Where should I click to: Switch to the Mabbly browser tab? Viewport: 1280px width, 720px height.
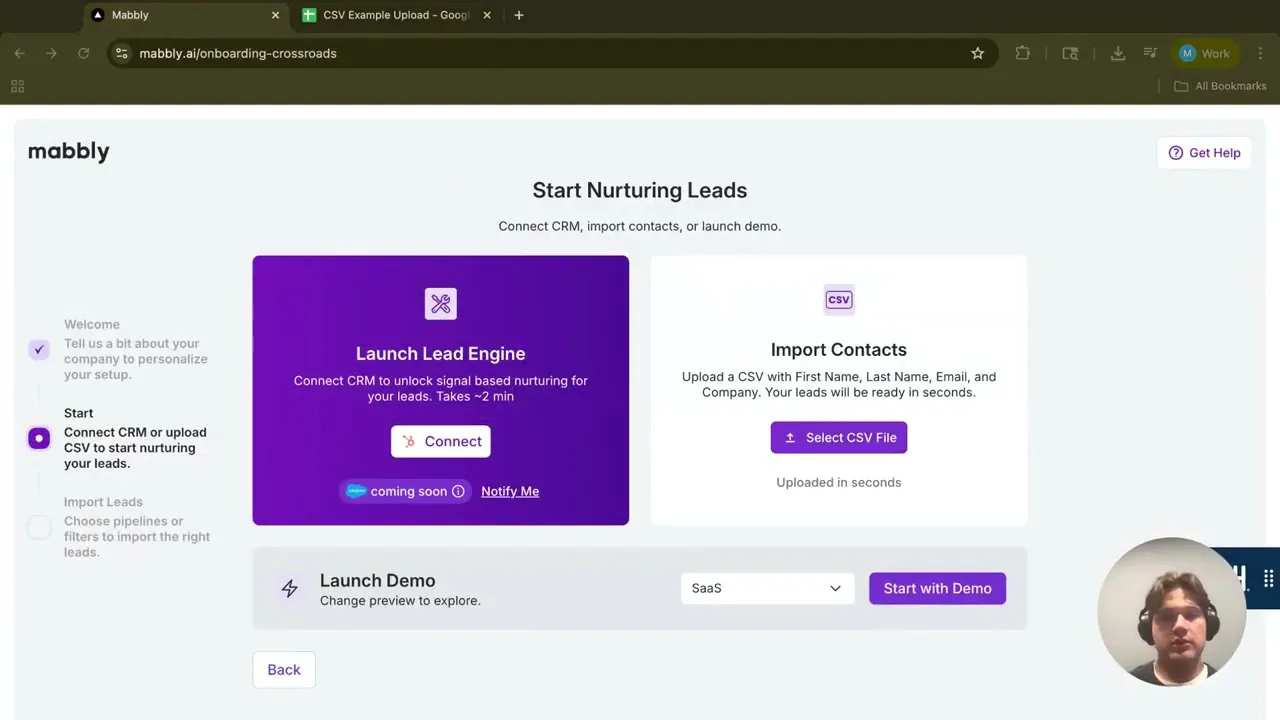[x=185, y=15]
